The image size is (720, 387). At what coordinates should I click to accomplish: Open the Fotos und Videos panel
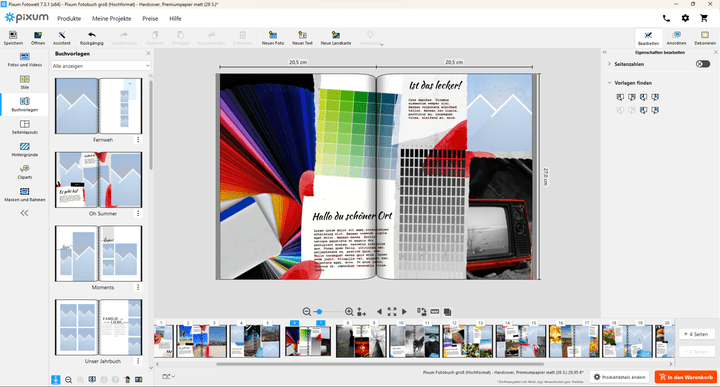point(25,60)
